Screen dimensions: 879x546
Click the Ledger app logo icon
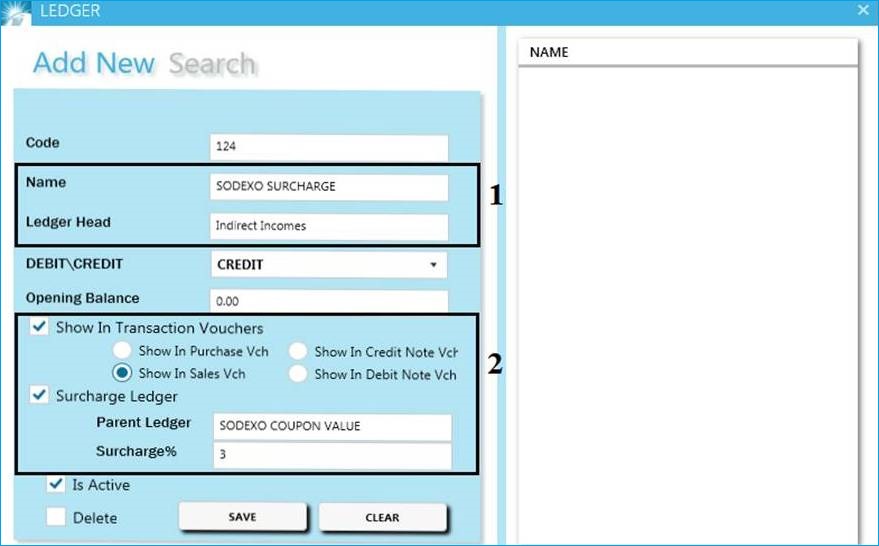pyautogui.click(x=15, y=12)
